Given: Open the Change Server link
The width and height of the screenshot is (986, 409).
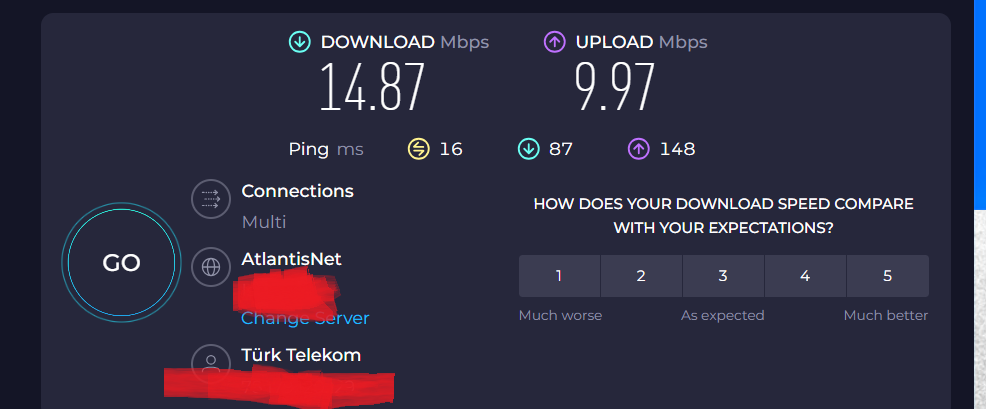Looking at the screenshot, I should [305, 318].
